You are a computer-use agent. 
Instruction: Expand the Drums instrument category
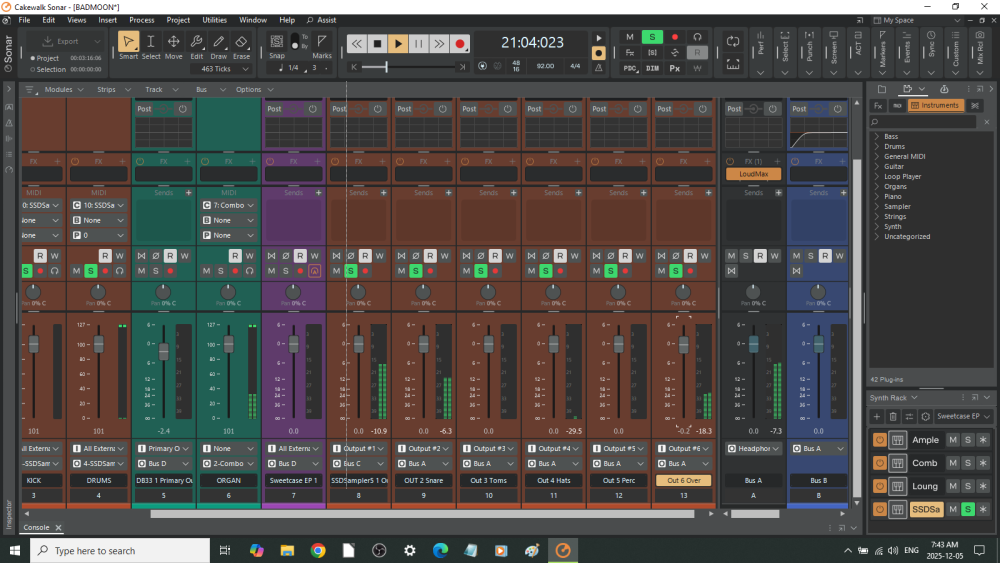point(877,146)
